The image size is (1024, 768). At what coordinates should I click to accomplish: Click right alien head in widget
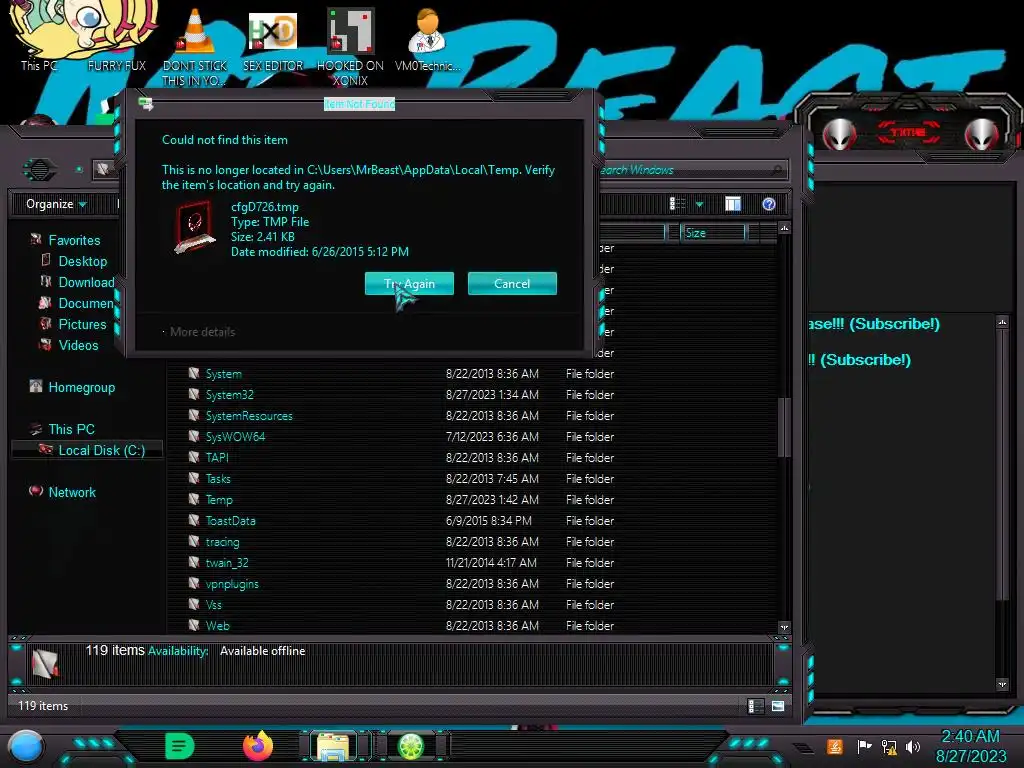981,134
